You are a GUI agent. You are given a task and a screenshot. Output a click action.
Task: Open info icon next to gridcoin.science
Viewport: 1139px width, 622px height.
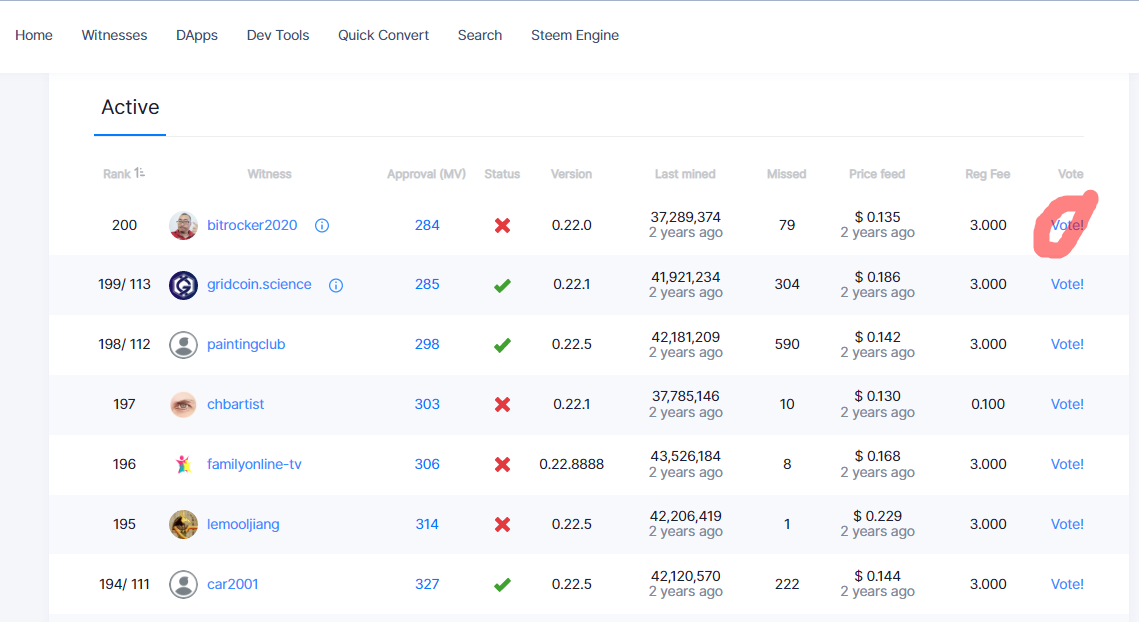pos(336,285)
